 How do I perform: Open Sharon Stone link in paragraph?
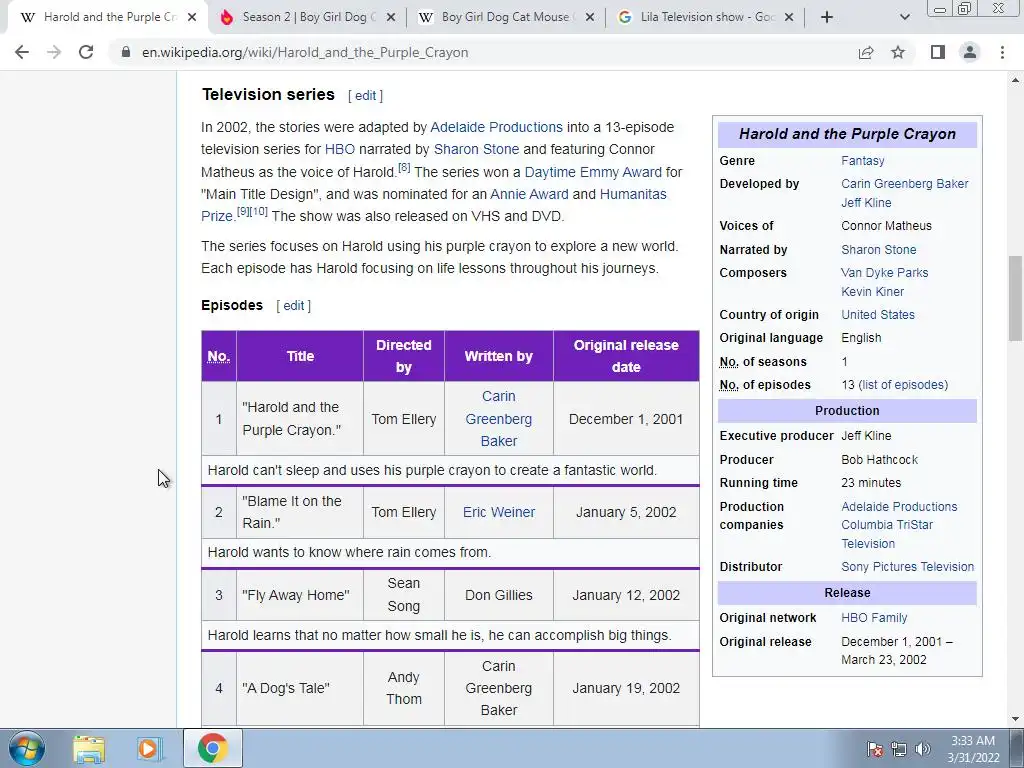pos(476,150)
